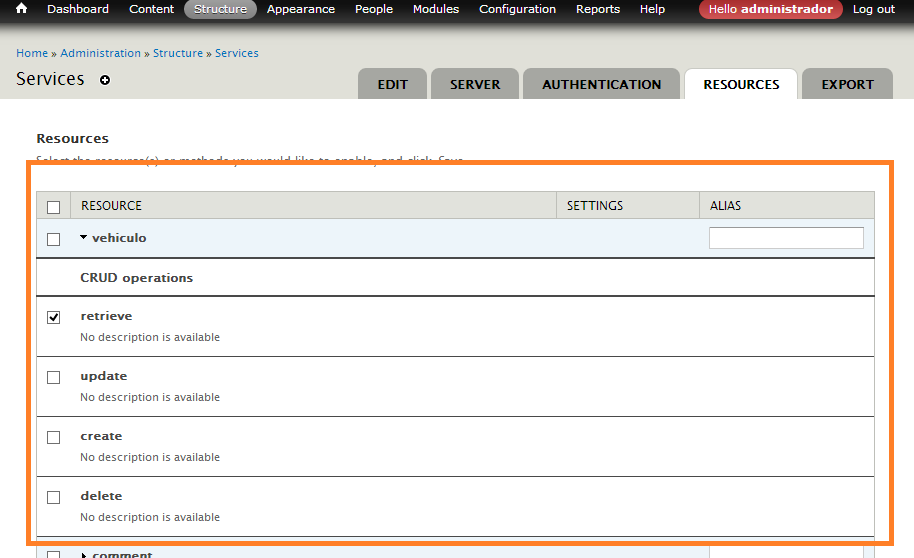This screenshot has width=914, height=558.
Task: Toggle the select-all checkbox in table header
Action: tap(54, 207)
